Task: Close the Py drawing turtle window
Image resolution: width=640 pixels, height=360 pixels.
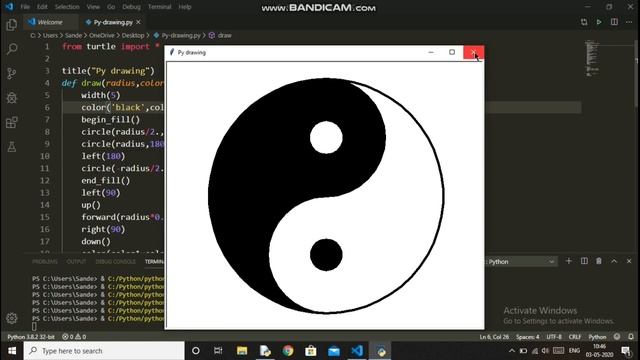Action: click(473, 52)
